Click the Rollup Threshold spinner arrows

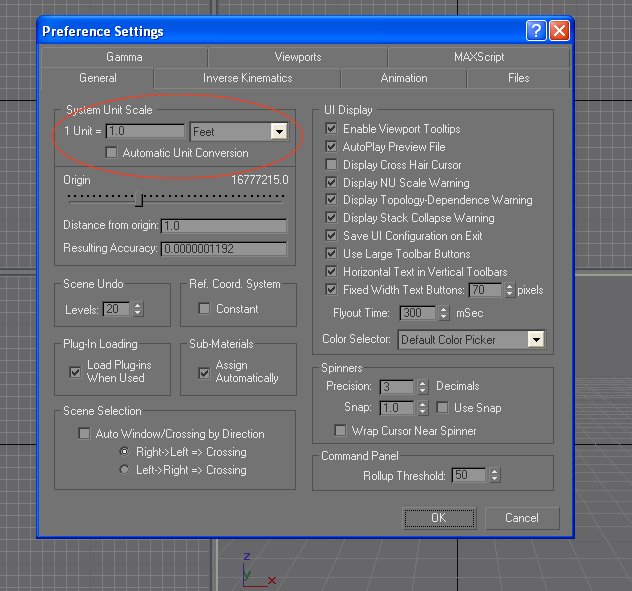coord(493,476)
